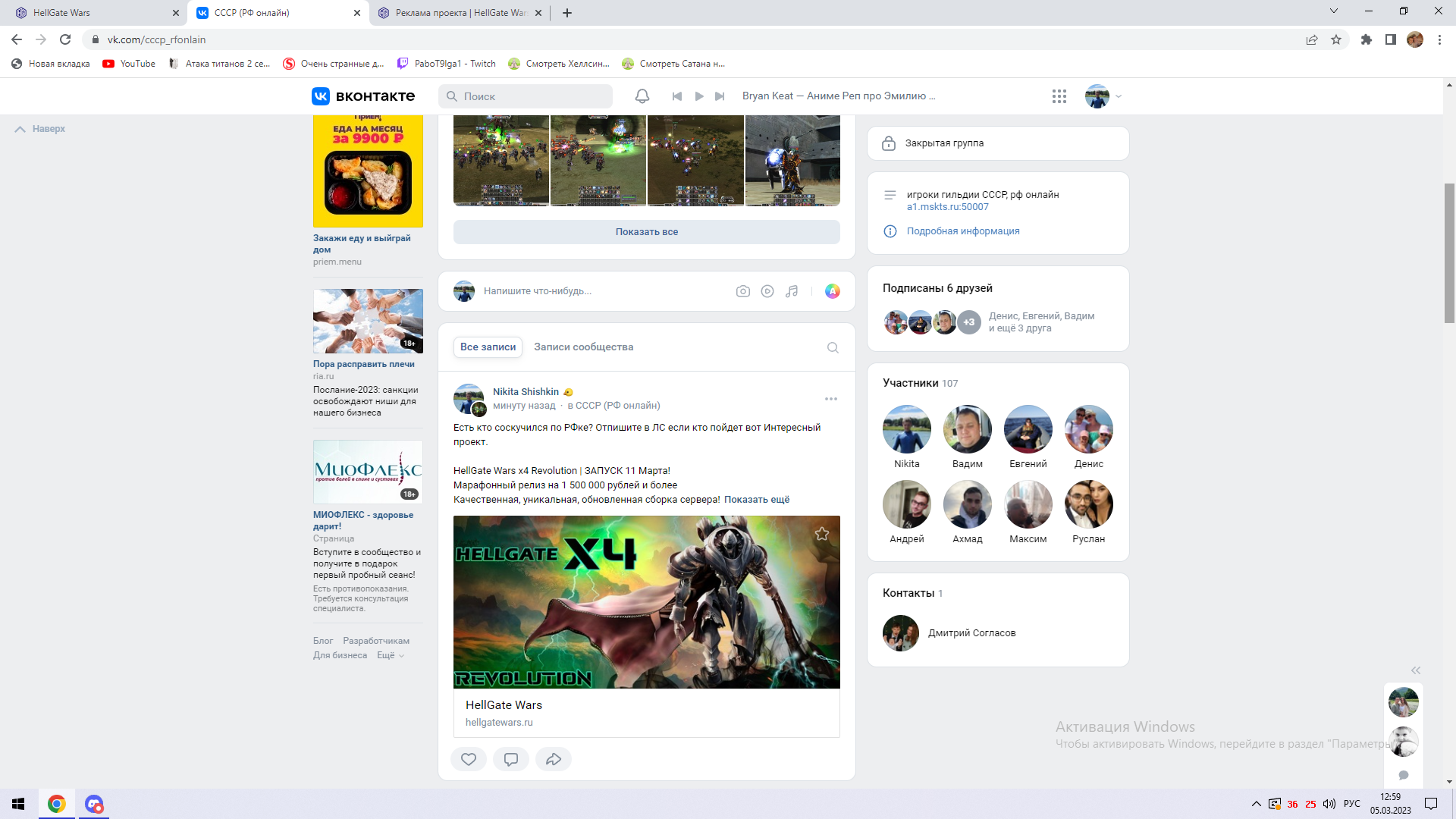Open Nikita Shishkin's profile name link
The height and width of the screenshot is (819, 1456).
[526, 392]
